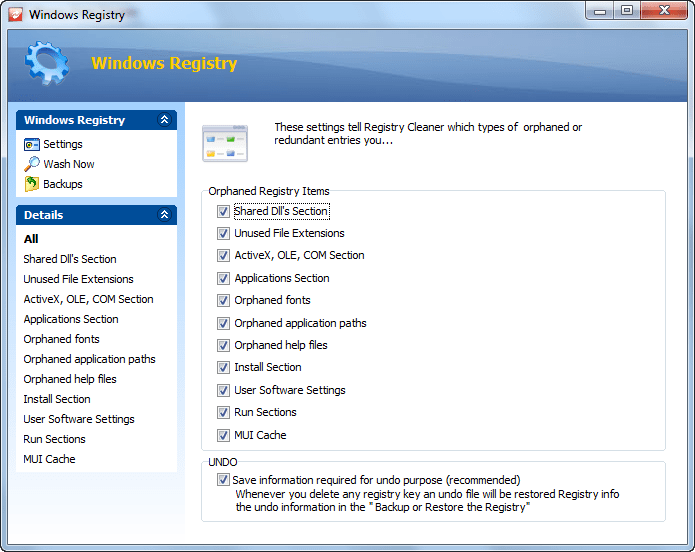
Task: Disable save undo information checkbox
Action: click(x=223, y=480)
